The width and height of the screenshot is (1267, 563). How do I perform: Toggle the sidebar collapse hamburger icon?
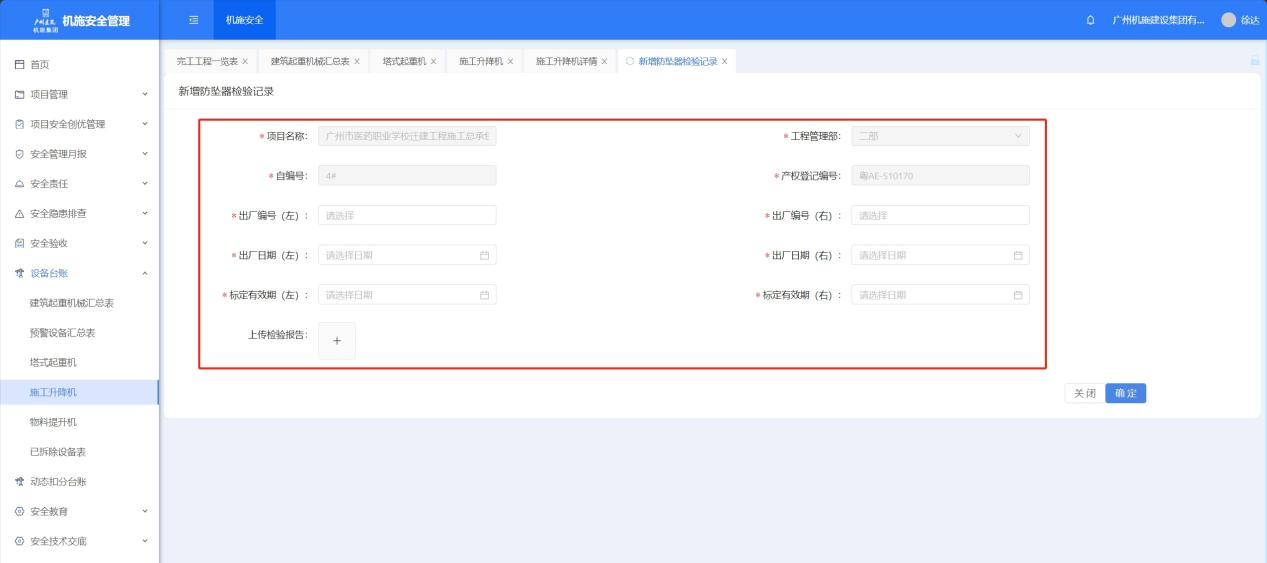(194, 20)
